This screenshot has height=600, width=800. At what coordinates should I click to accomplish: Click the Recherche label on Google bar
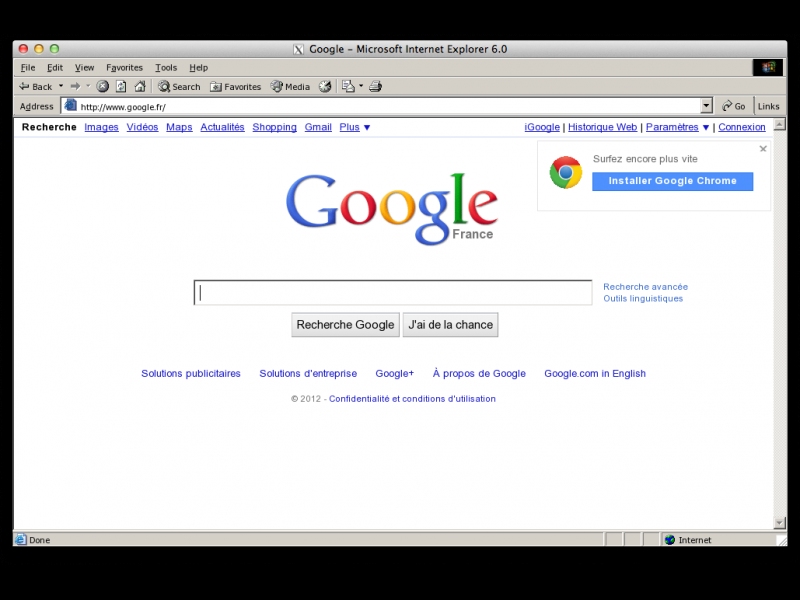click(49, 127)
